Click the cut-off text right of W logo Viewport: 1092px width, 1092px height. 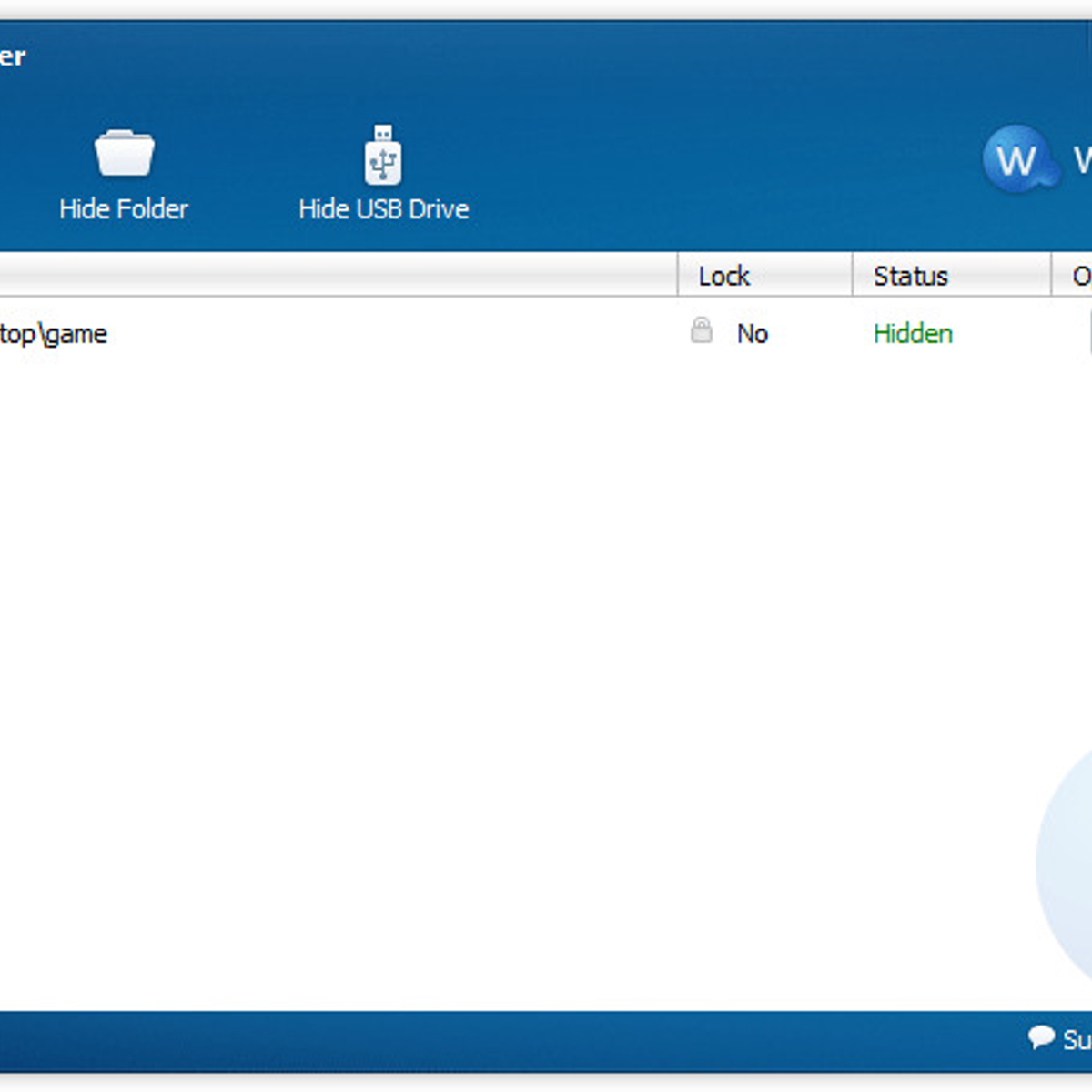1082,160
